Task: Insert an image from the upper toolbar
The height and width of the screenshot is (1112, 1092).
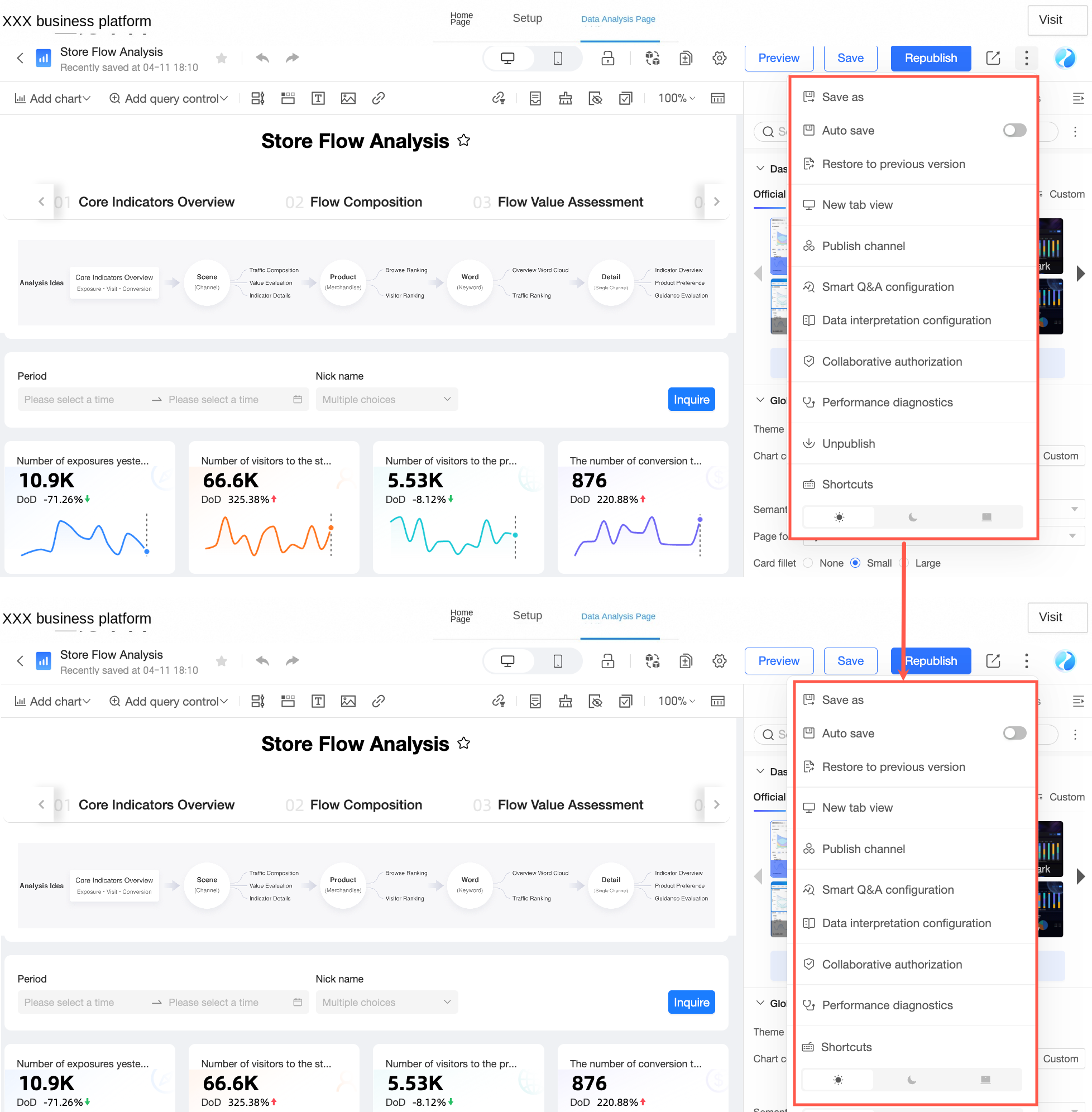Action: (348, 98)
